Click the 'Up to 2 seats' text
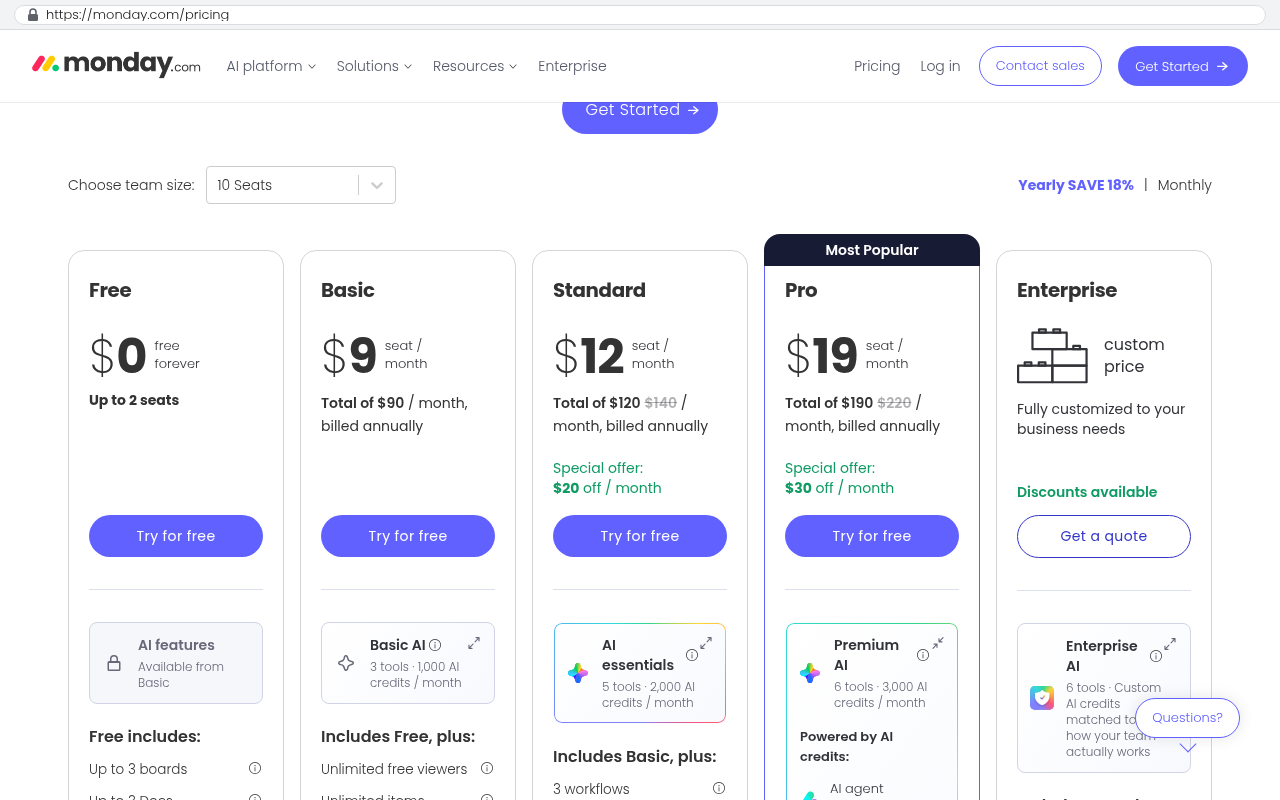 coord(134,400)
